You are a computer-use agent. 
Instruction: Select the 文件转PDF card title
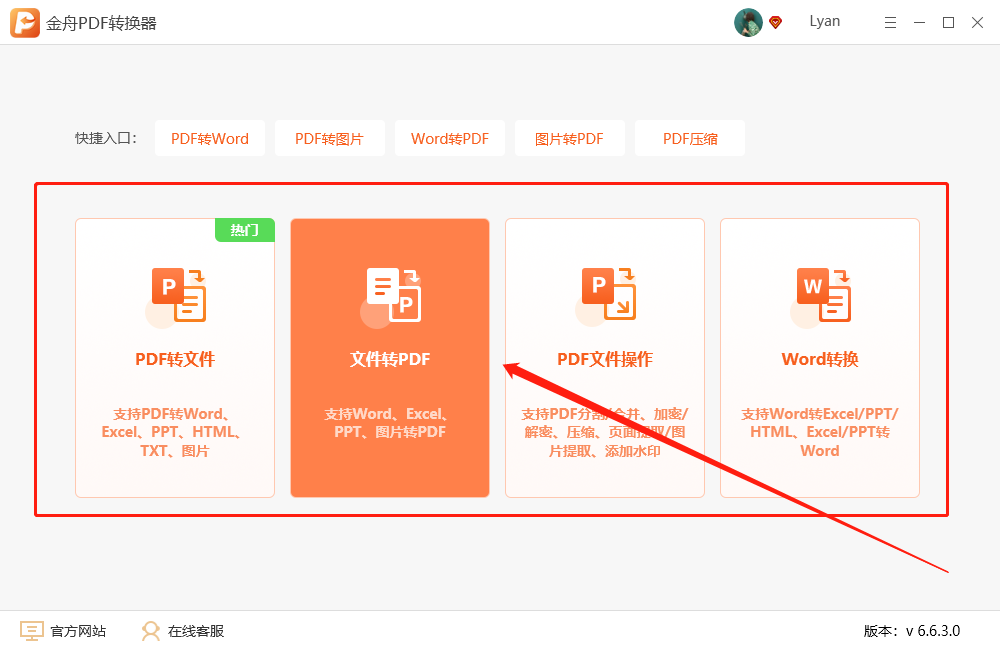[390, 359]
